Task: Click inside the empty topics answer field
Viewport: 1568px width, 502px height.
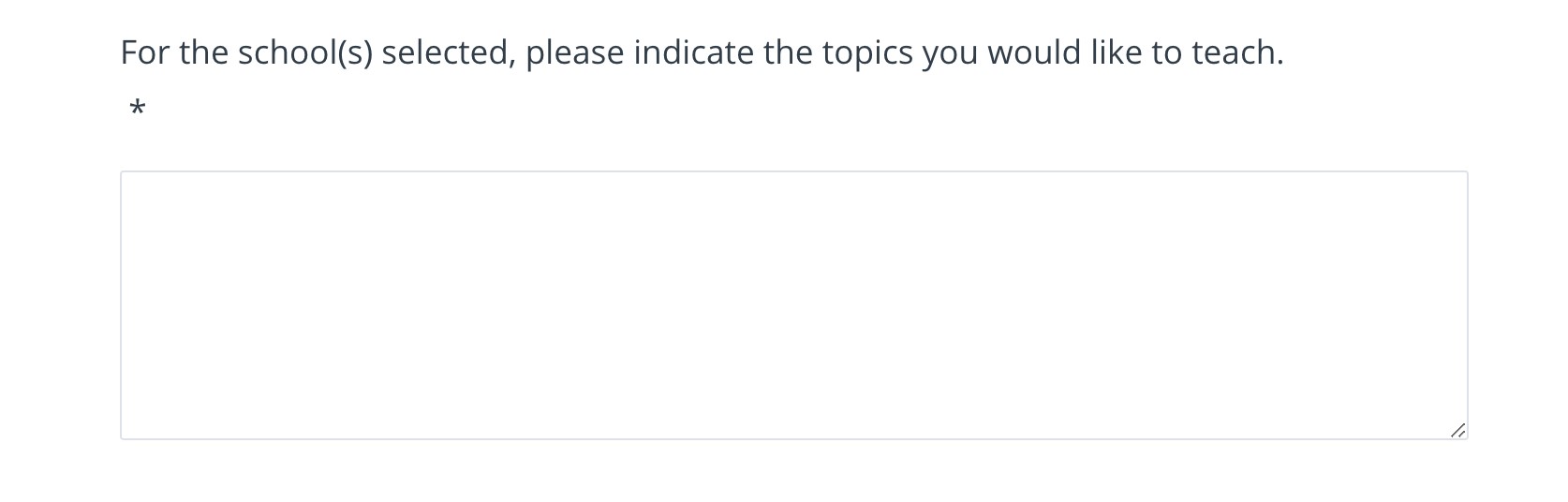Action: click(793, 305)
